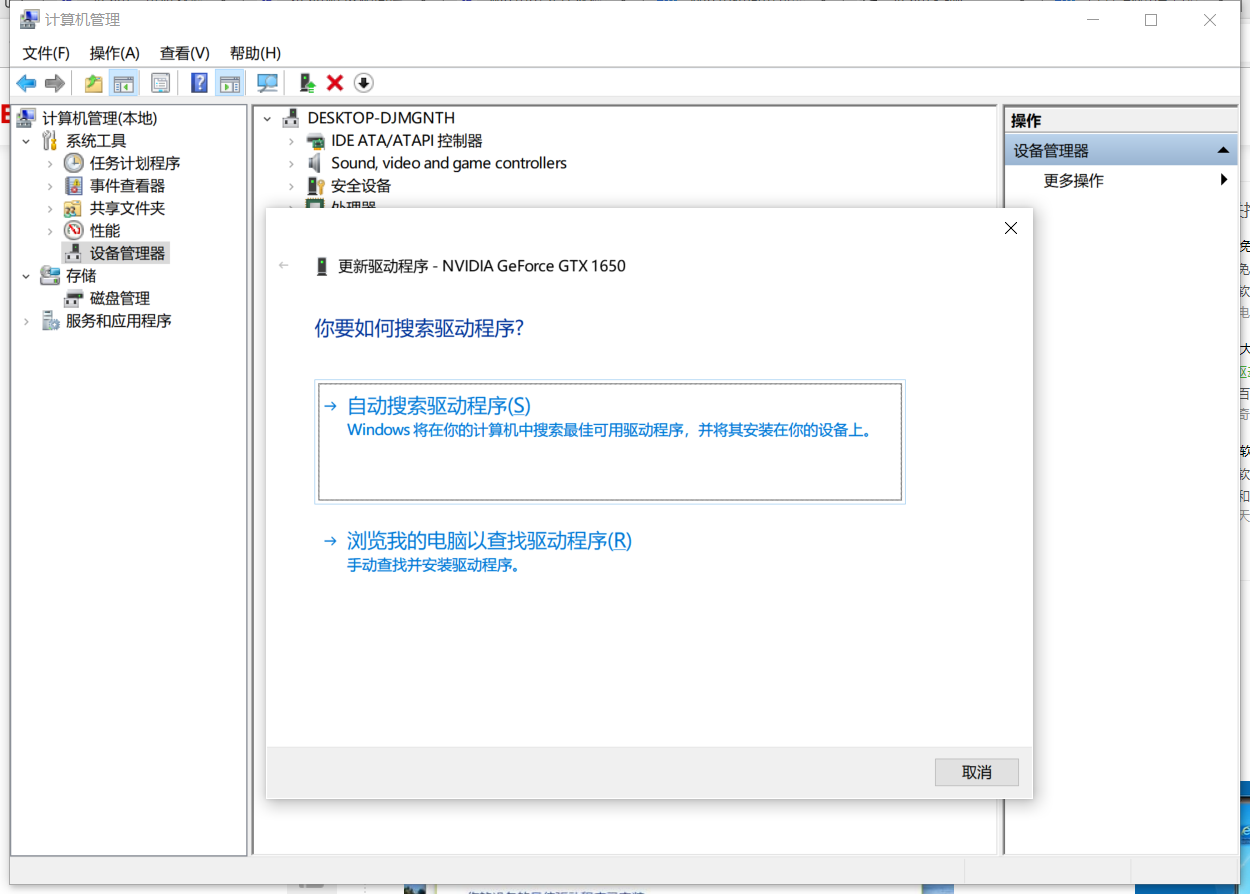This screenshot has height=894, width=1250.
Task: Click the blue back arrow in toolbar
Action: pos(26,83)
